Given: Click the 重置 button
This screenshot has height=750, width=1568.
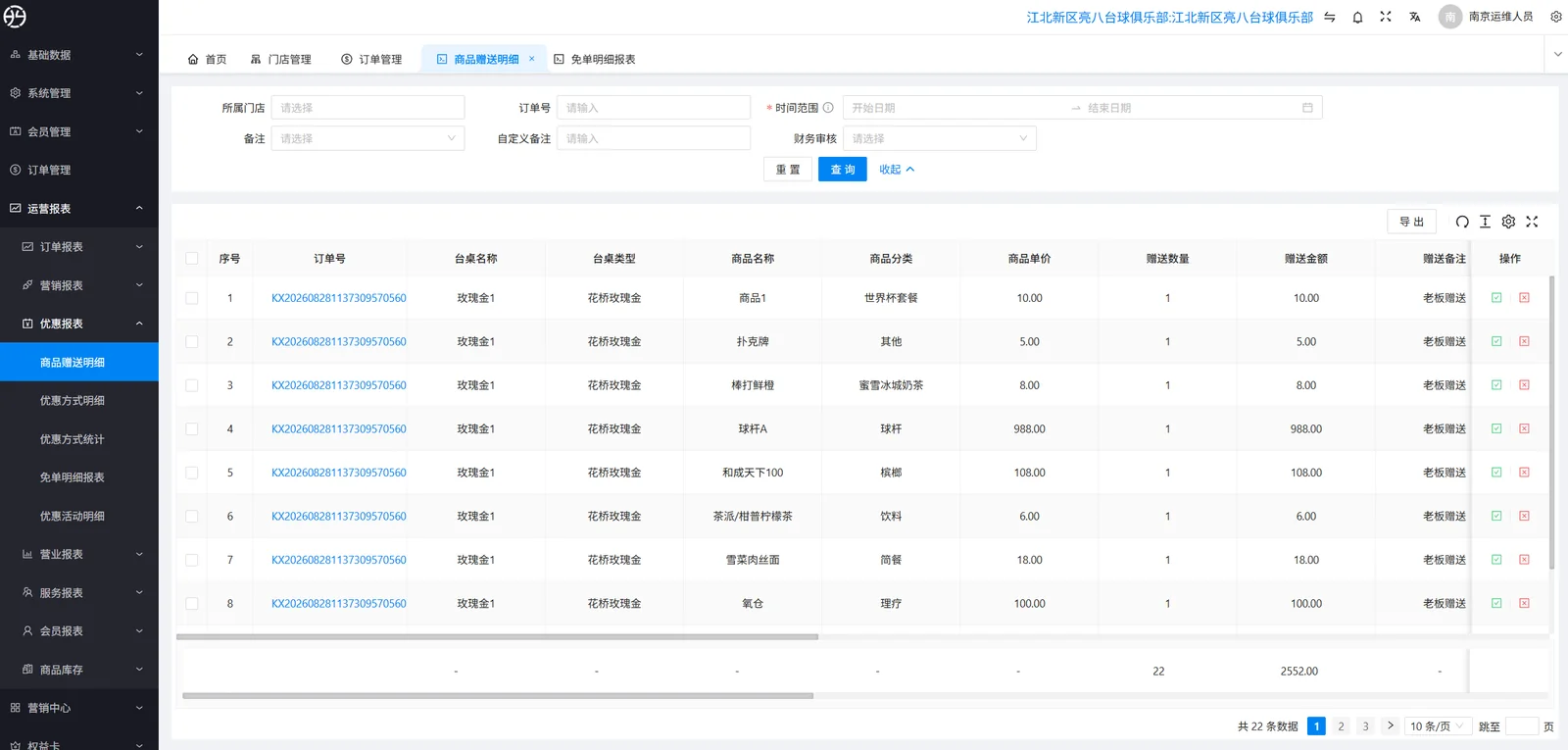Looking at the screenshot, I should (788, 170).
